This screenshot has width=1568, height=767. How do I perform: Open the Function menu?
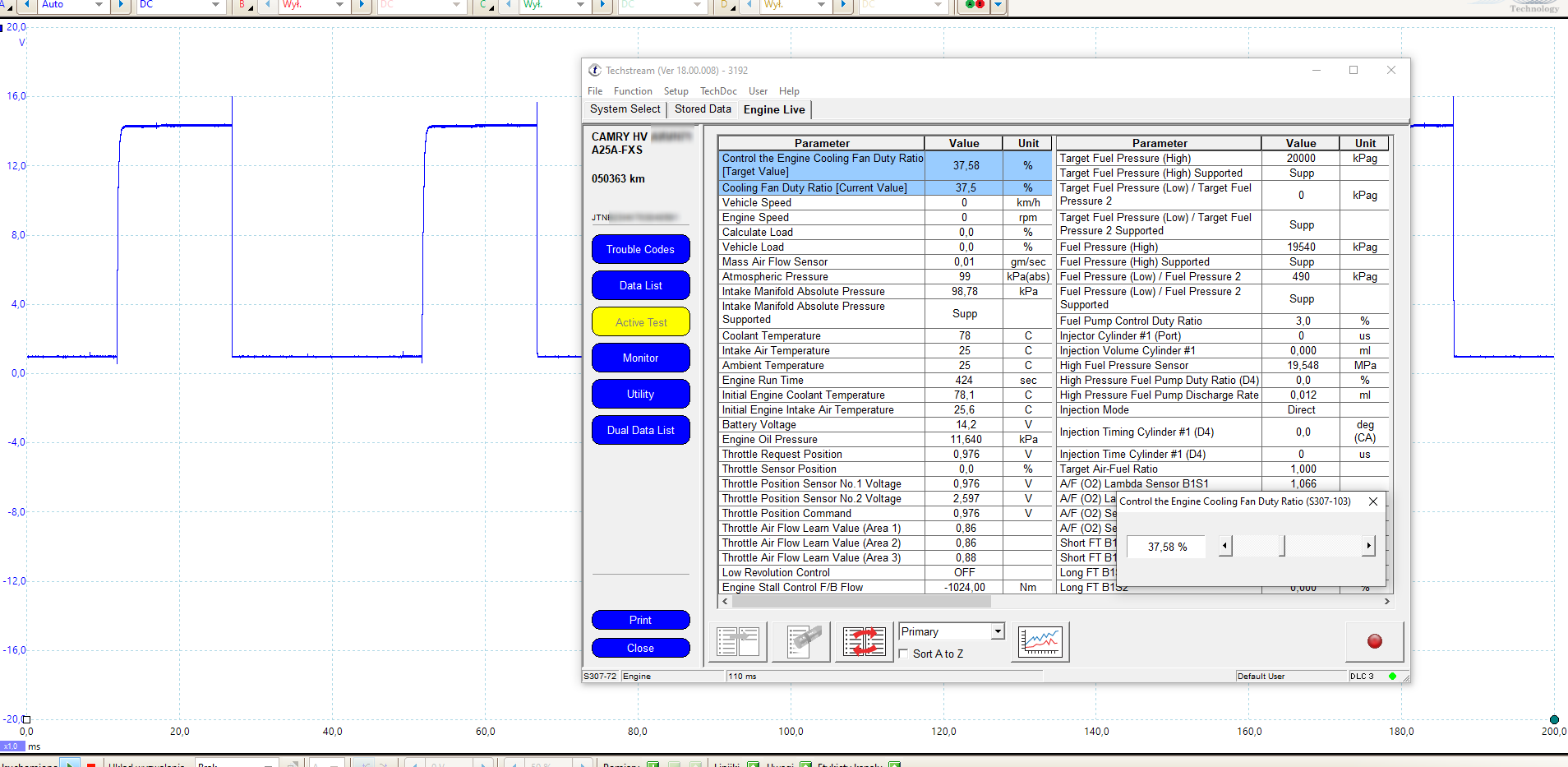633,91
